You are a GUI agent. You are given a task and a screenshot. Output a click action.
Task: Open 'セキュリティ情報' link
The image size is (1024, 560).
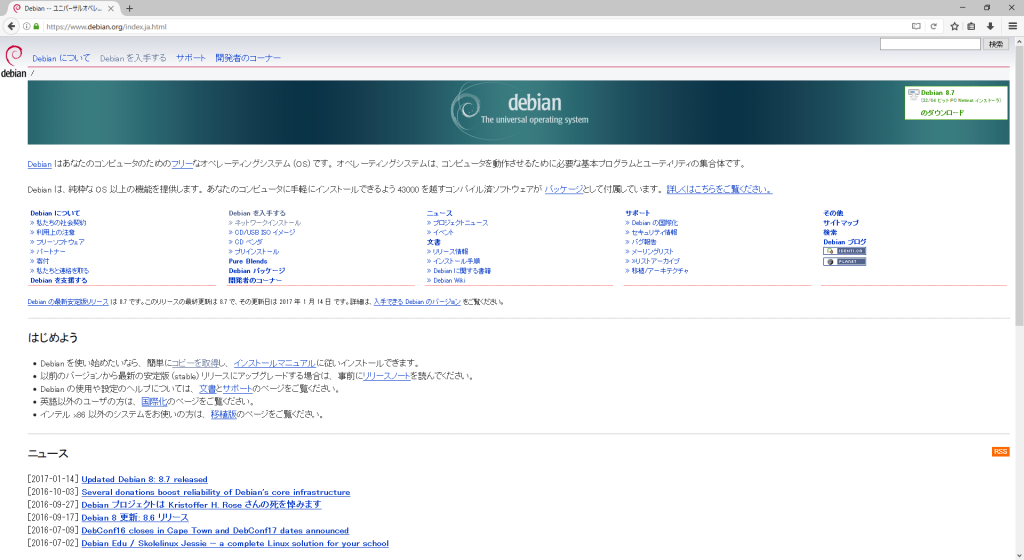pos(654,232)
